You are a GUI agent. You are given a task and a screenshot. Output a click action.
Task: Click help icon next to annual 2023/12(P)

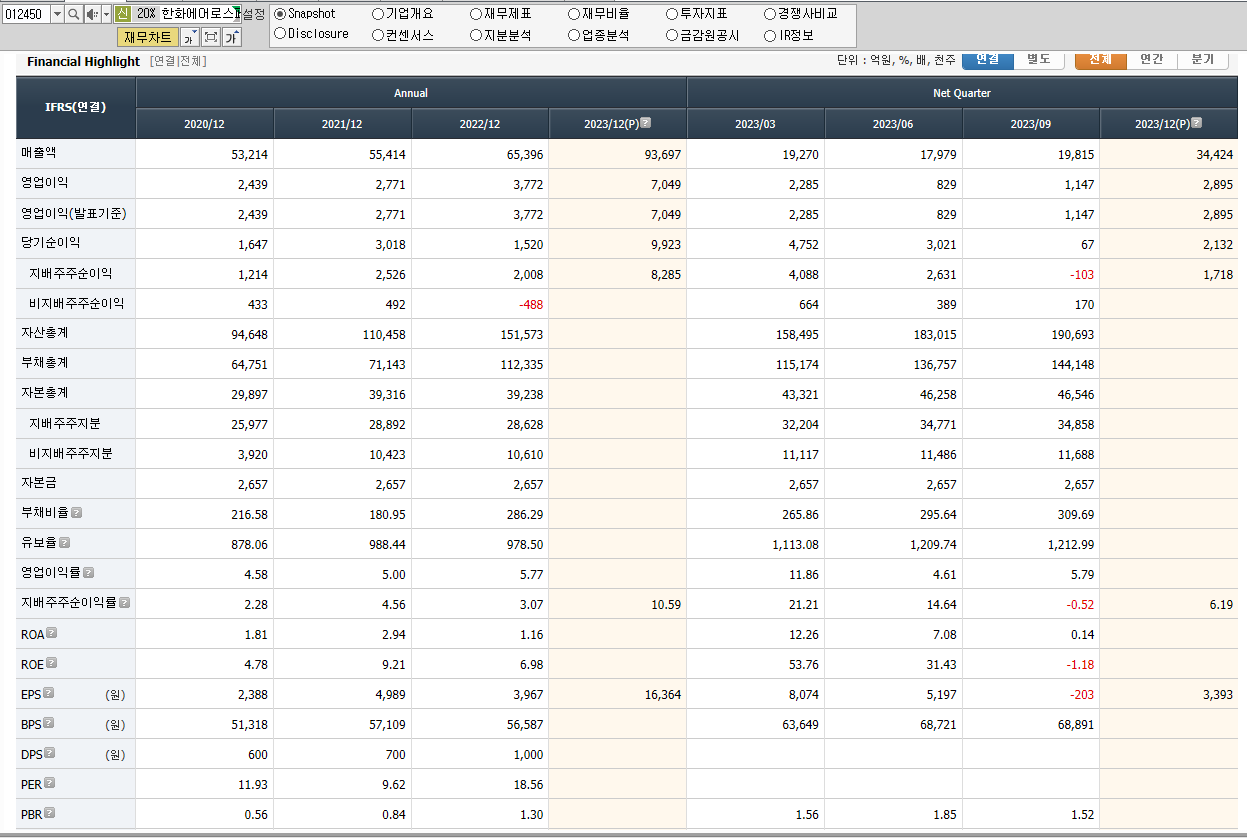(x=646, y=123)
